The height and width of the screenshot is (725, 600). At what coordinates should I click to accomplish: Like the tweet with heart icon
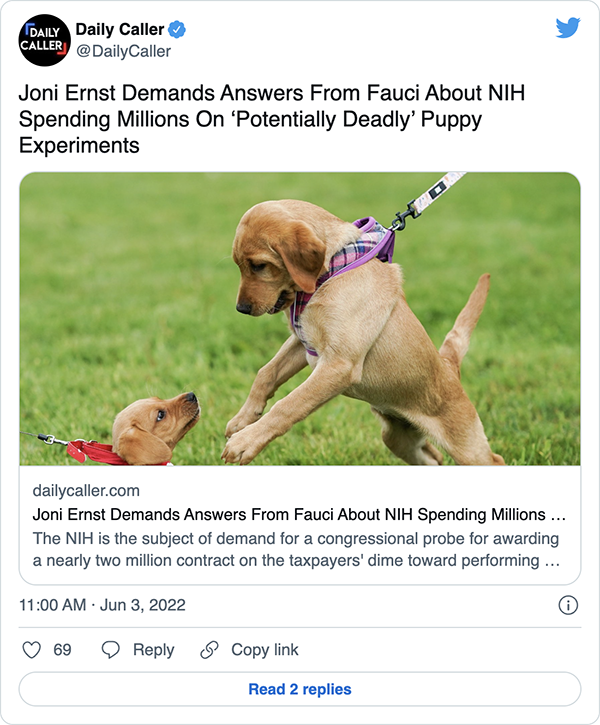pyautogui.click(x=32, y=650)
